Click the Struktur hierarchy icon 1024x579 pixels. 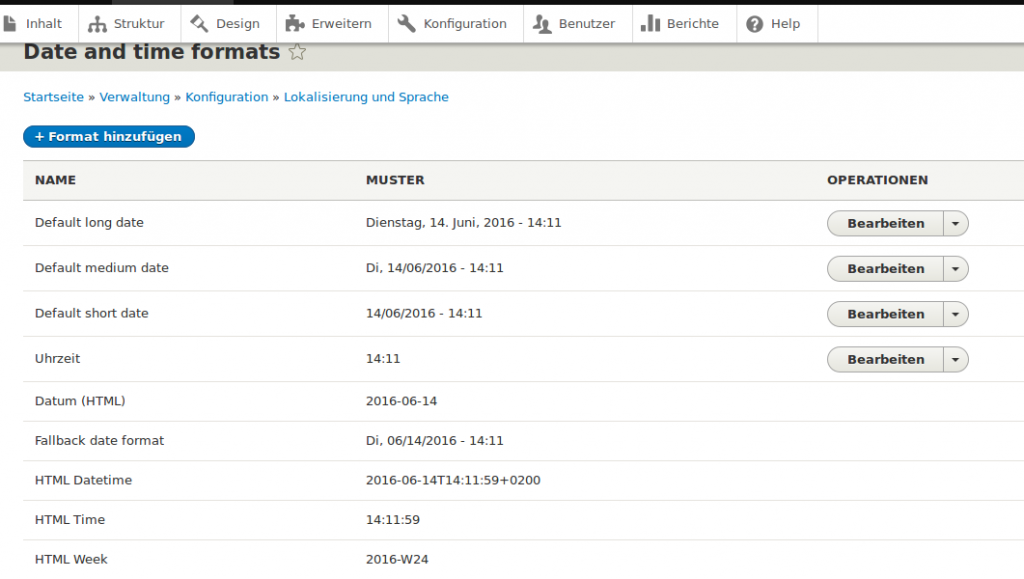click(97, 23)
